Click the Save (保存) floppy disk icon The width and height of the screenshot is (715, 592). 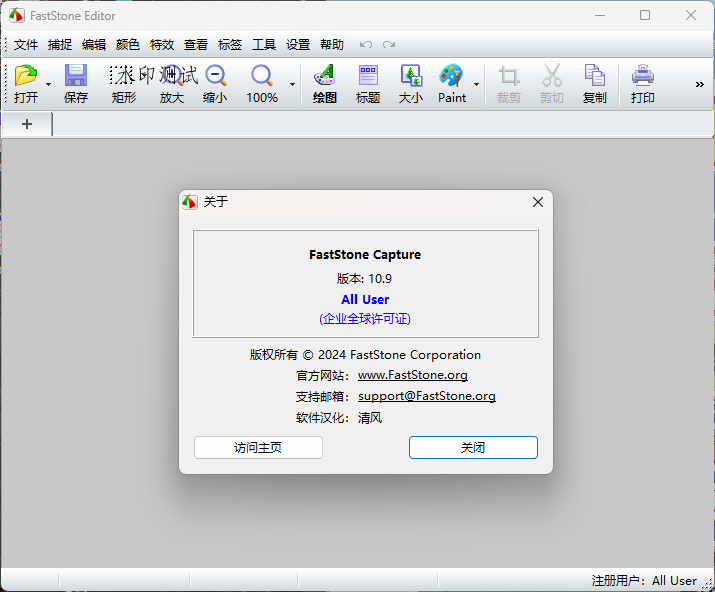coord(76,75)
